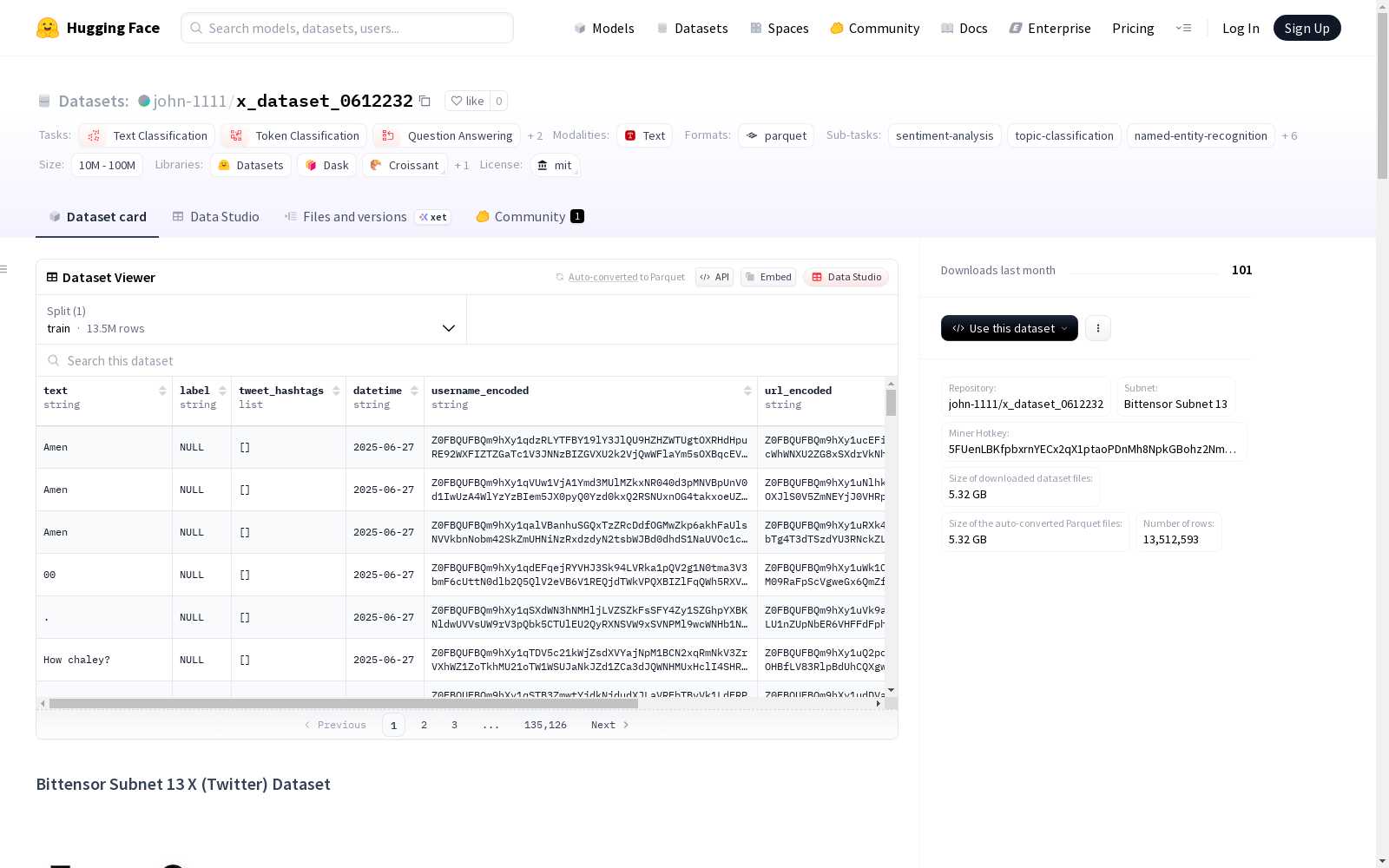This screenshot has height=868, width=1389.
Task: Click the sentiment-analysis sub-task tag
Action: click(945, 135)
